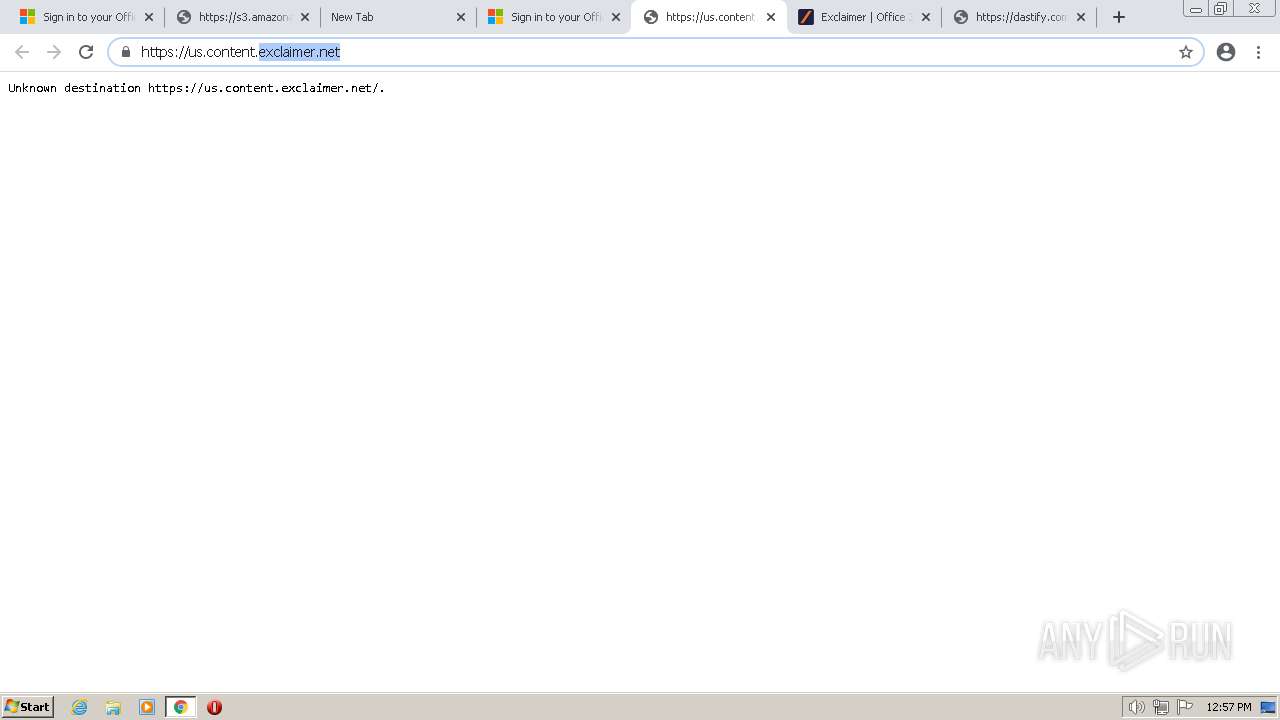Open the network tray icon
Image resolution: width=1280 pixels, height=720 pixels.
click(x=1161, y=707)
